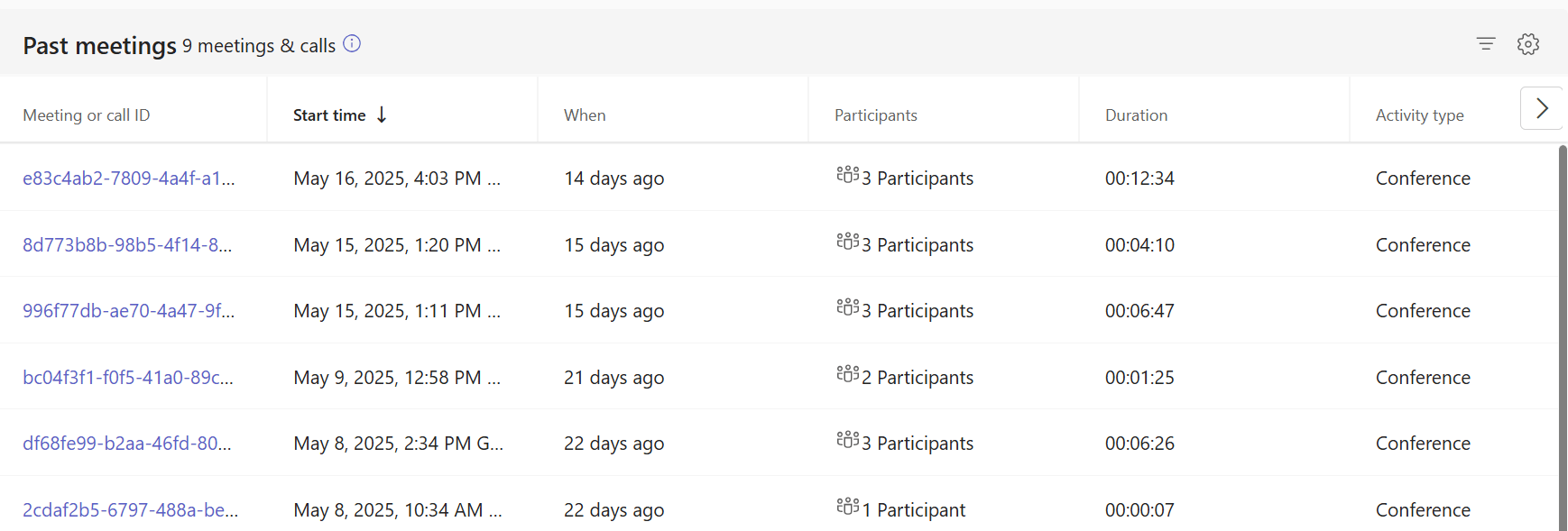Open the settings gear icon

[x=1528, y=43]
